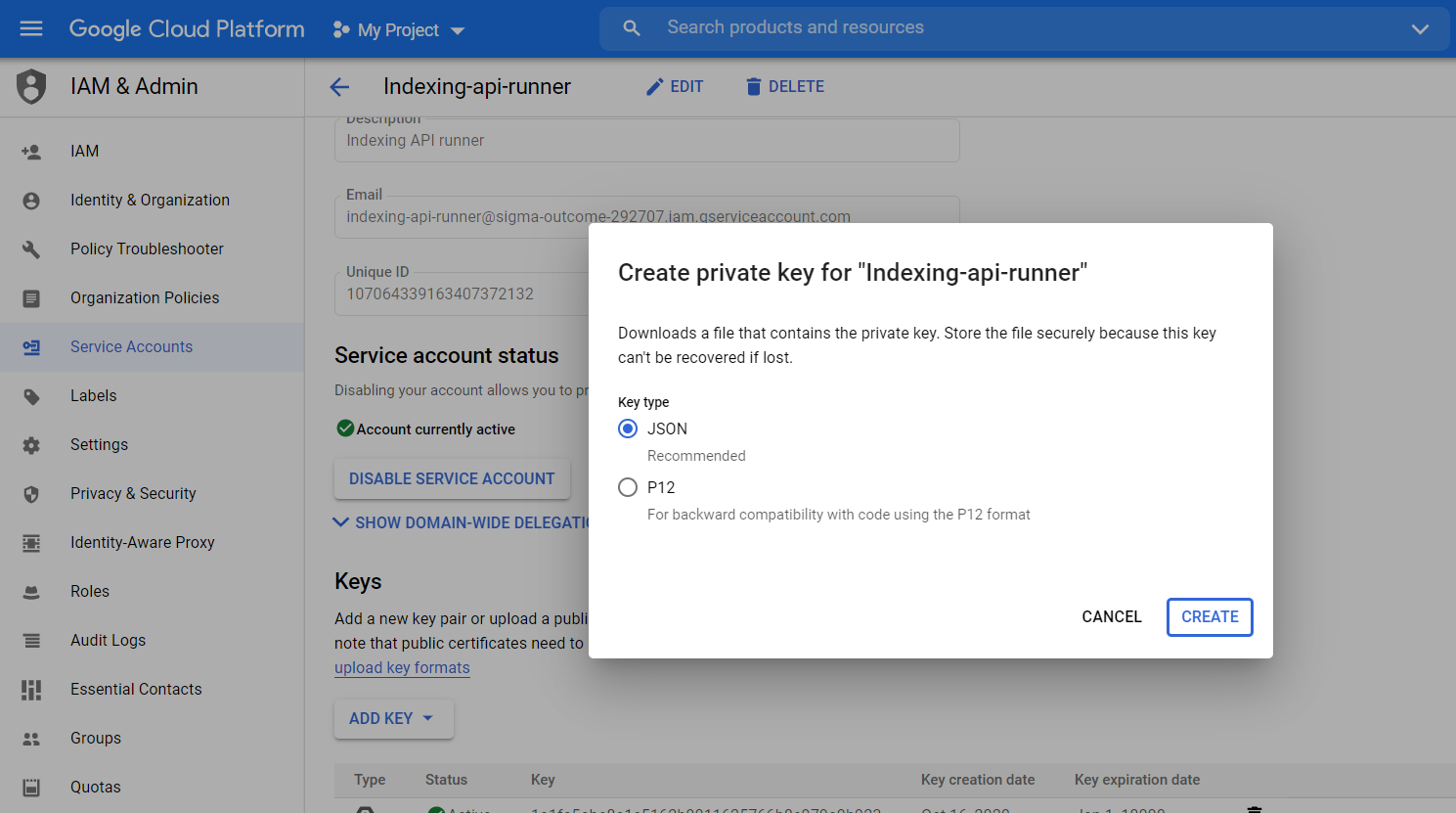Viewport: 1456px width, 813px height.
Task: Click the Groups people icon
Action: click(x=31, y=739)
